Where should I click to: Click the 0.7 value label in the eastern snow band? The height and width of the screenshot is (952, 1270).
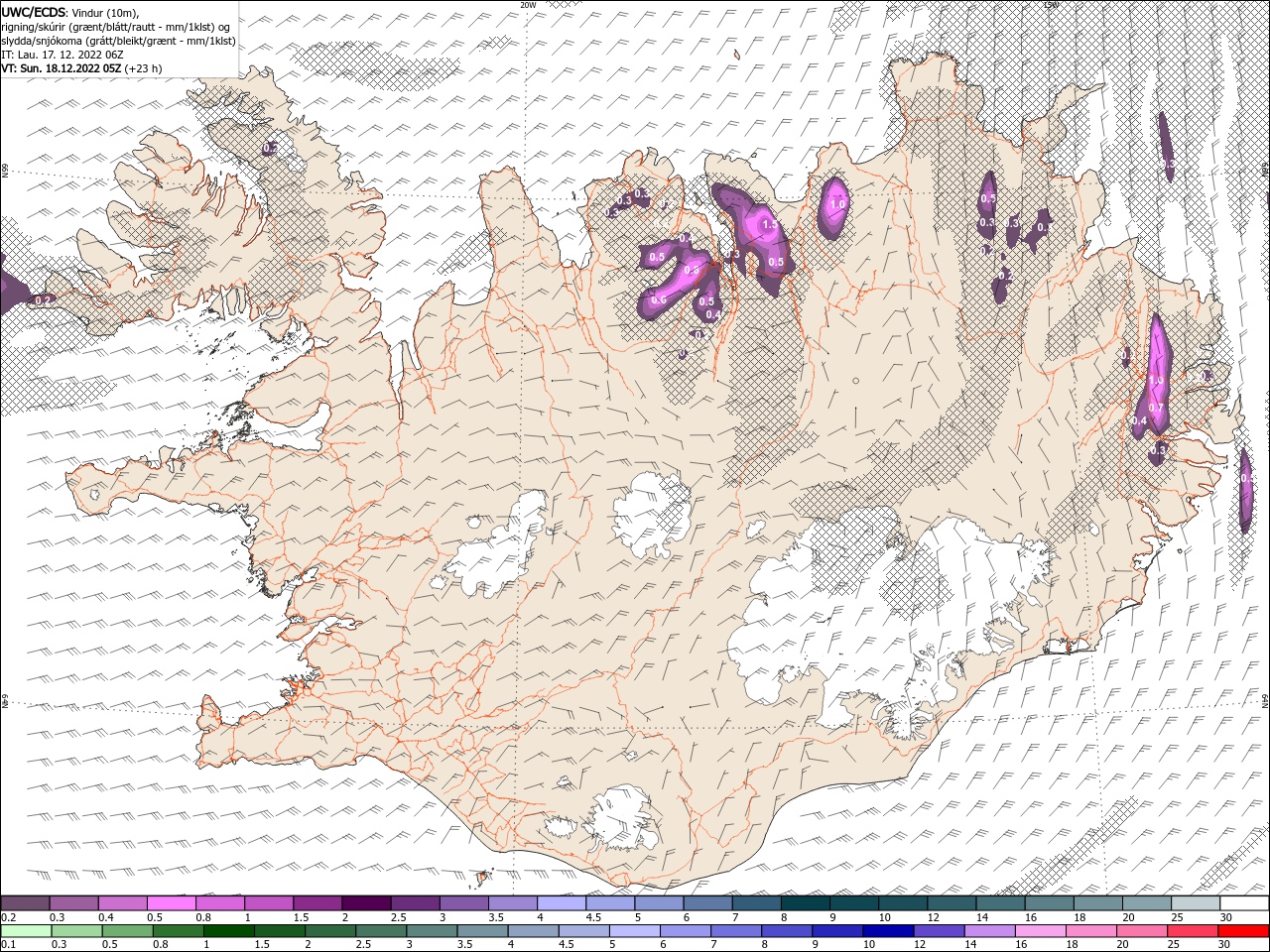click(x=1156, y=408)
